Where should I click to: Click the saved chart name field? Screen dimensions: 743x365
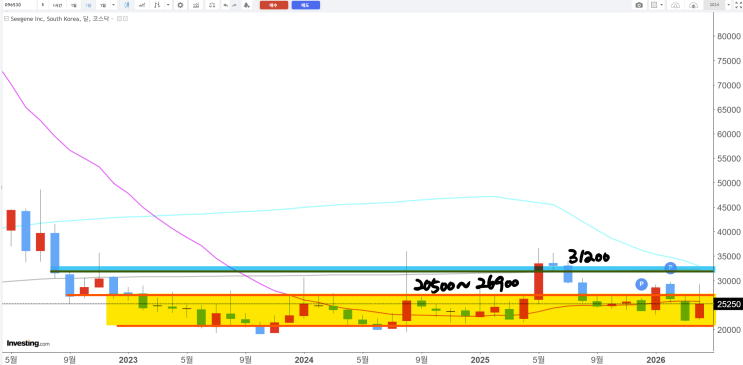714,5
